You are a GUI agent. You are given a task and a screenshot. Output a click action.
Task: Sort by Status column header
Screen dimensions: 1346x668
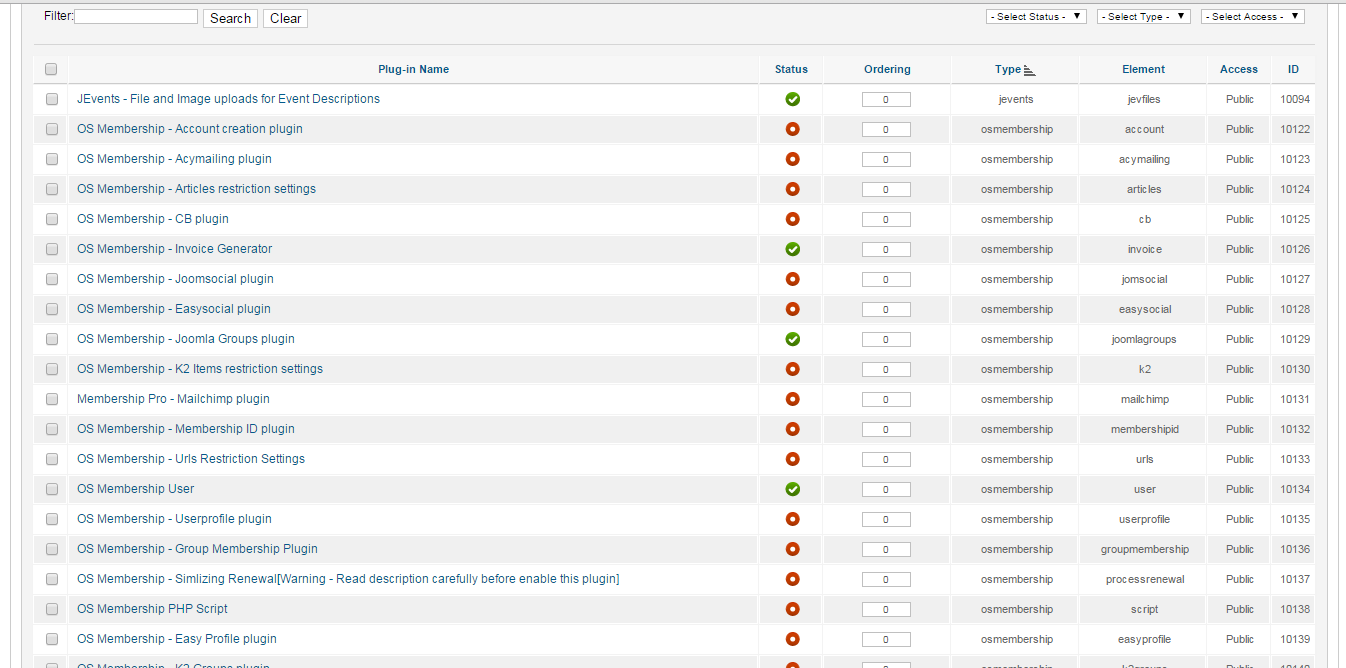pyautogui.click(x=791, y=69)
